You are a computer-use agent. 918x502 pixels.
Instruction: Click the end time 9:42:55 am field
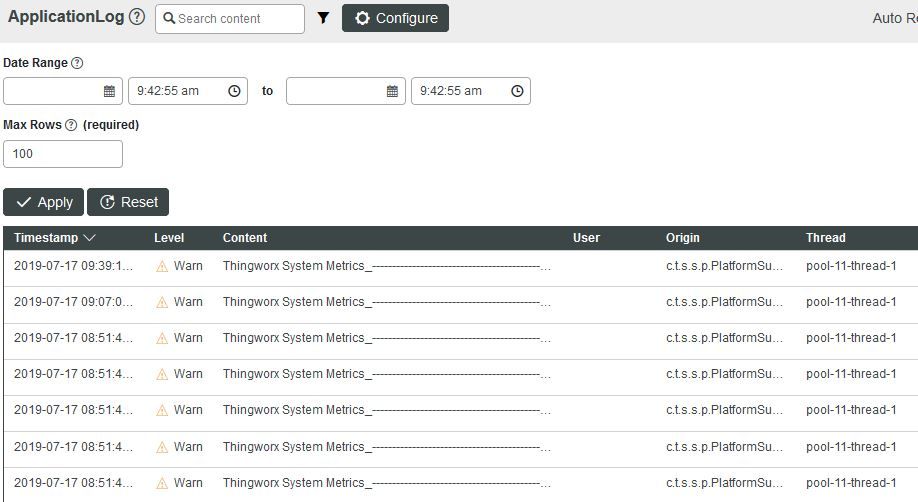471,91
